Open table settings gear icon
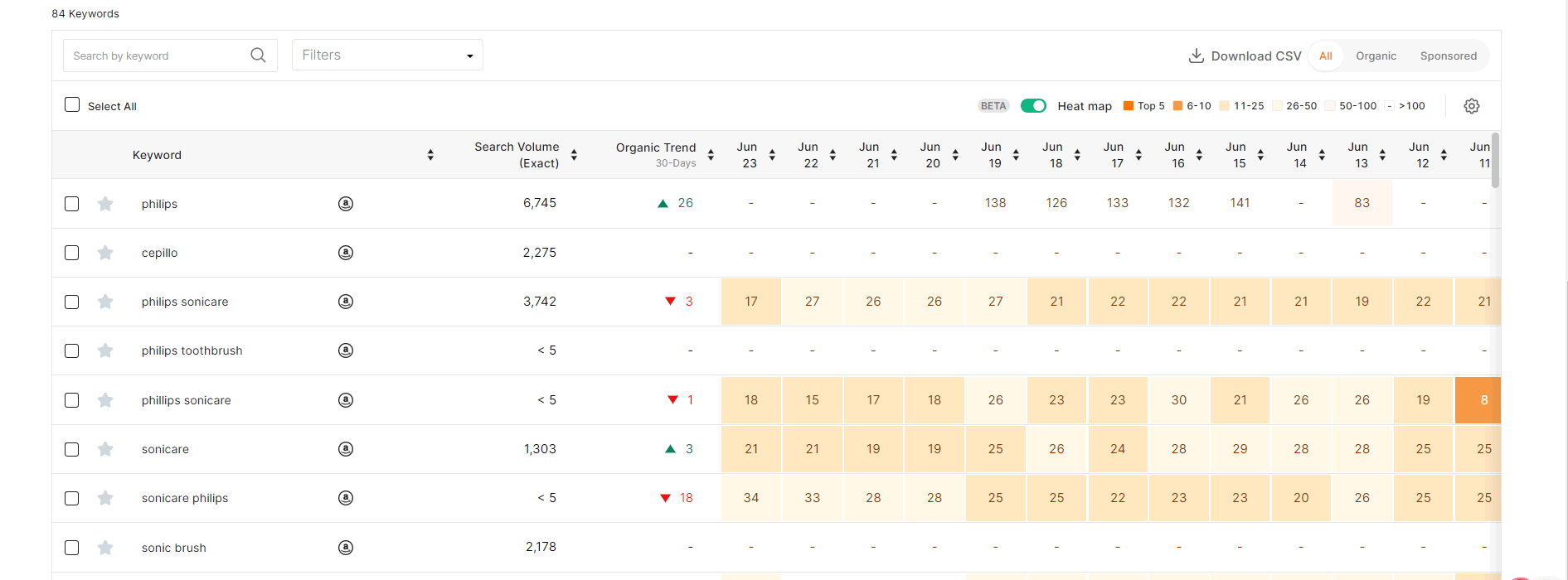This screenshot has width=1568, height=580. click(x=1472, y=106)
